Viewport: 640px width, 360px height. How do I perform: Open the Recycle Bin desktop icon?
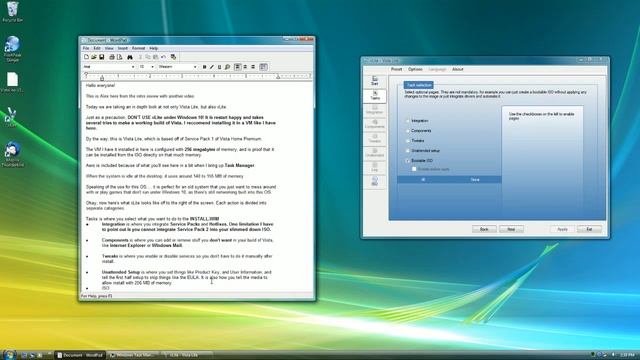(13, 11)
